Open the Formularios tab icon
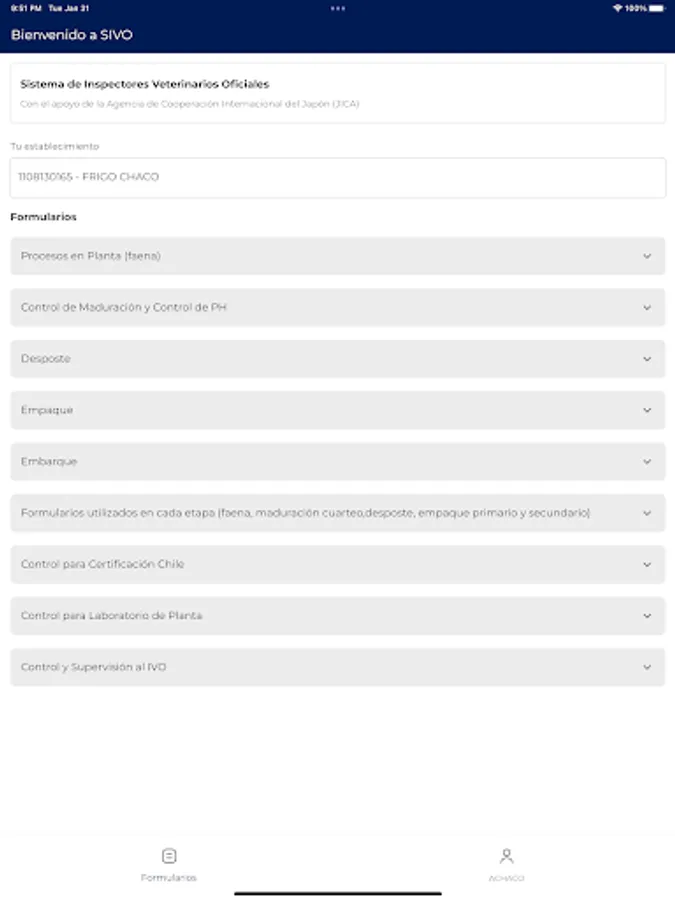The width and height of the screenshot is (675, 900). click(169, 856)
